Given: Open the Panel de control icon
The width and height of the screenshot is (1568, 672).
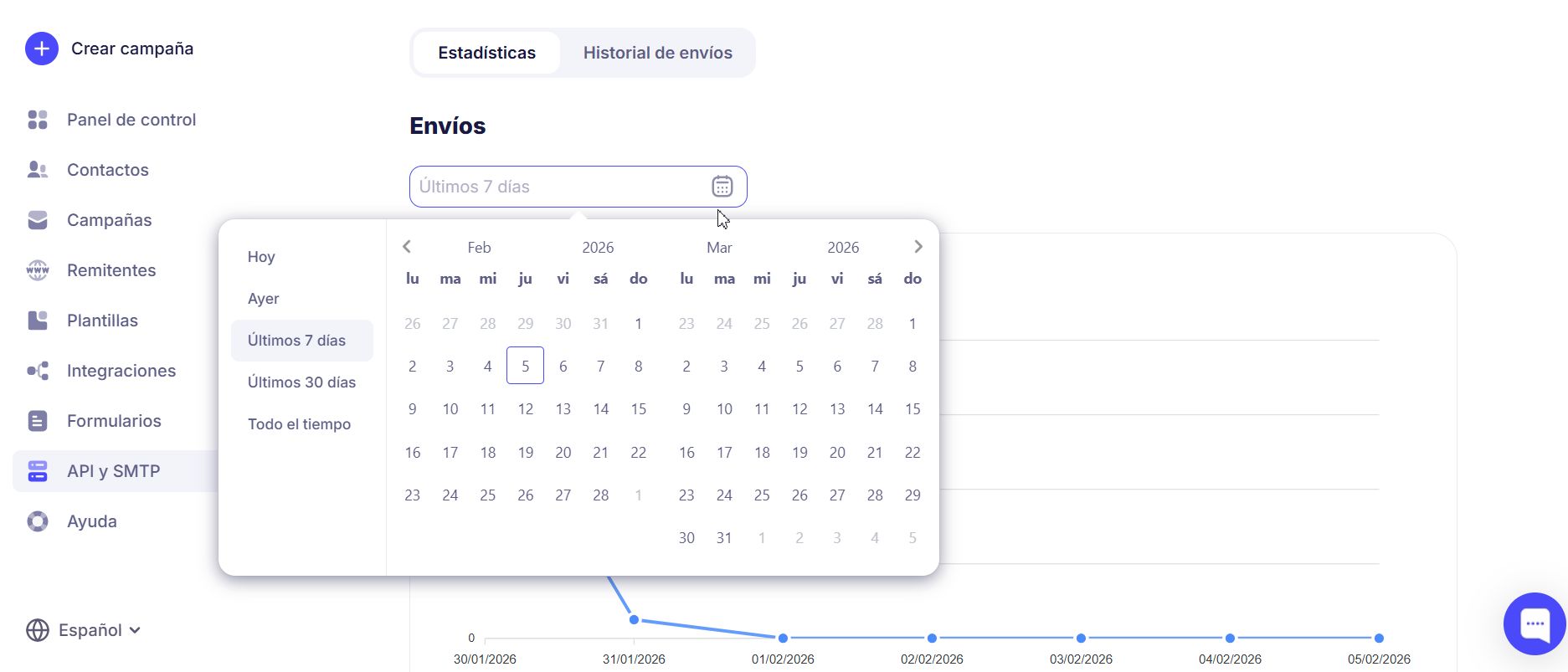Looking at the screenshot, I should click(38, 120).
